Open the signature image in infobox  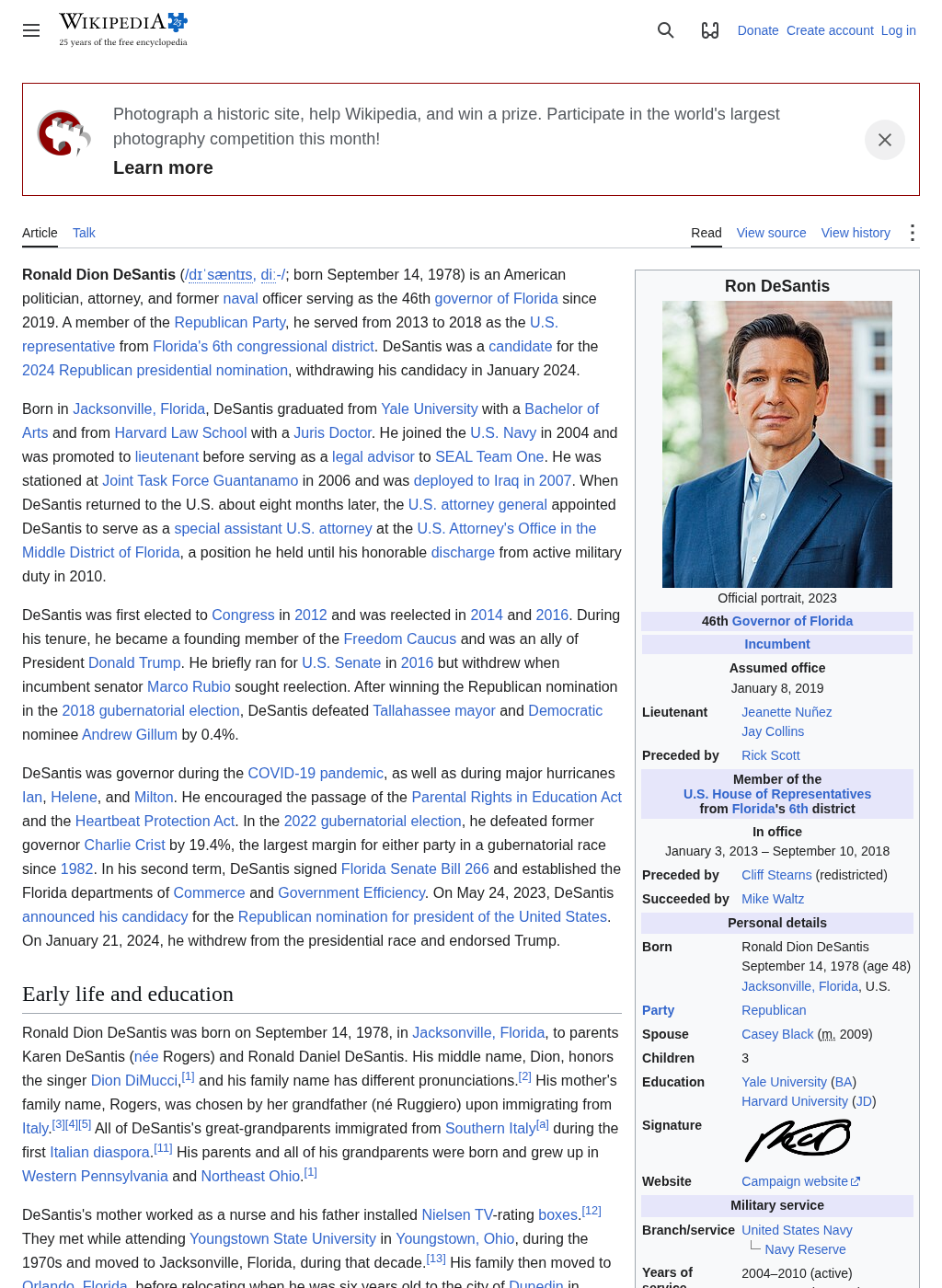pos(798,1139)
